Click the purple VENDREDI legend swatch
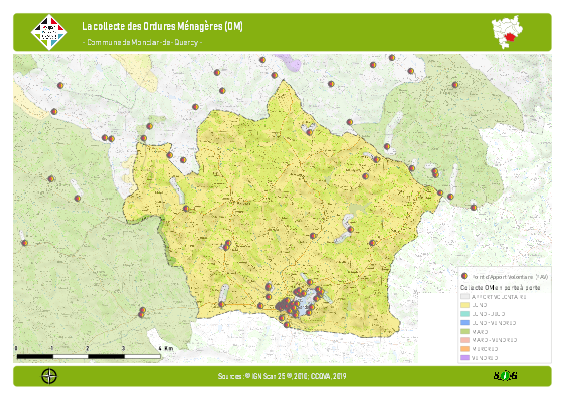The width and height of the screenshot is (565, 400). [465, 358]
